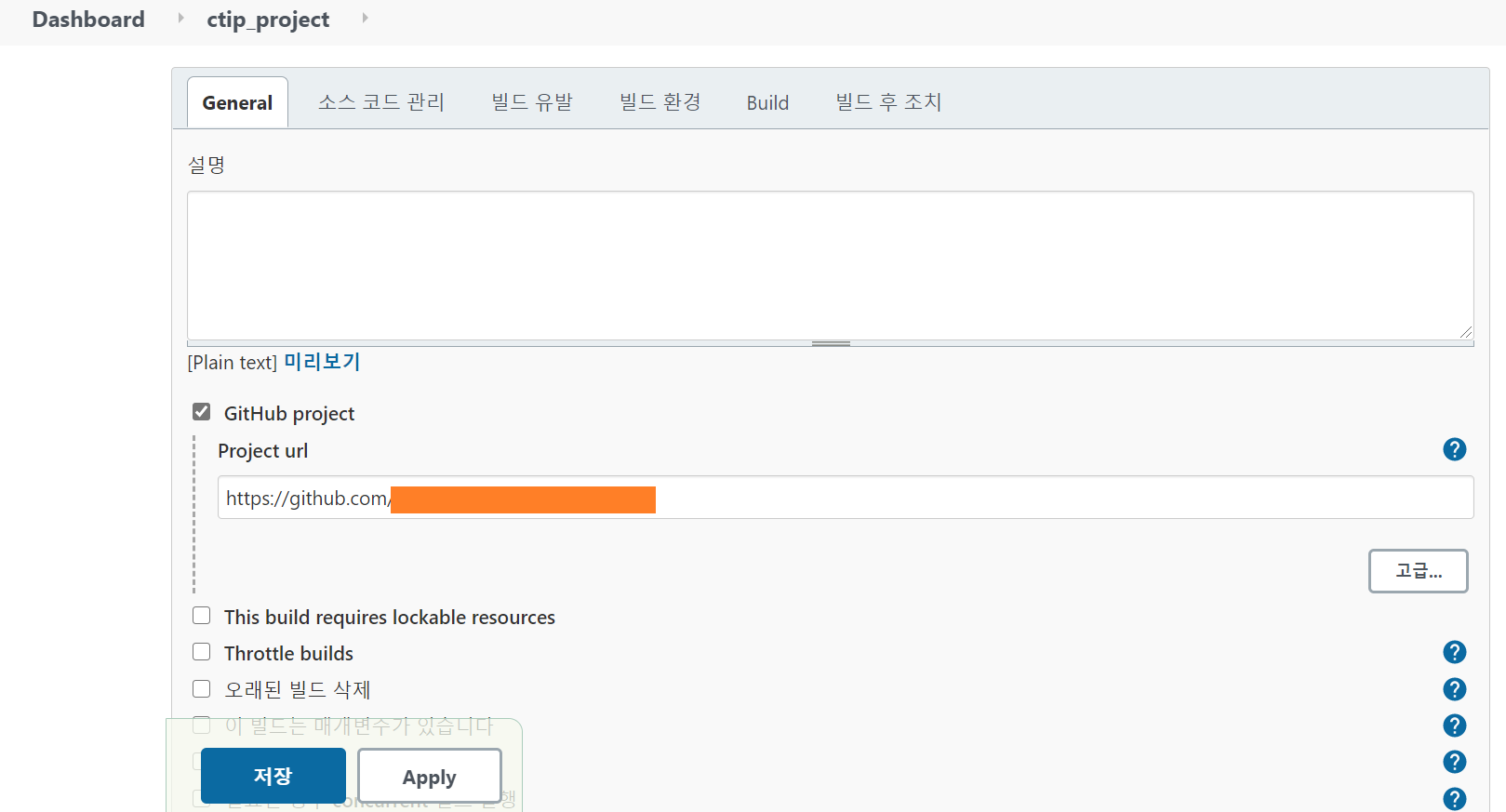Viewport: 1506px width, 812px height.
Task: Expand breadcrumb arrow after ctip_project
Action: click(365, 18)
